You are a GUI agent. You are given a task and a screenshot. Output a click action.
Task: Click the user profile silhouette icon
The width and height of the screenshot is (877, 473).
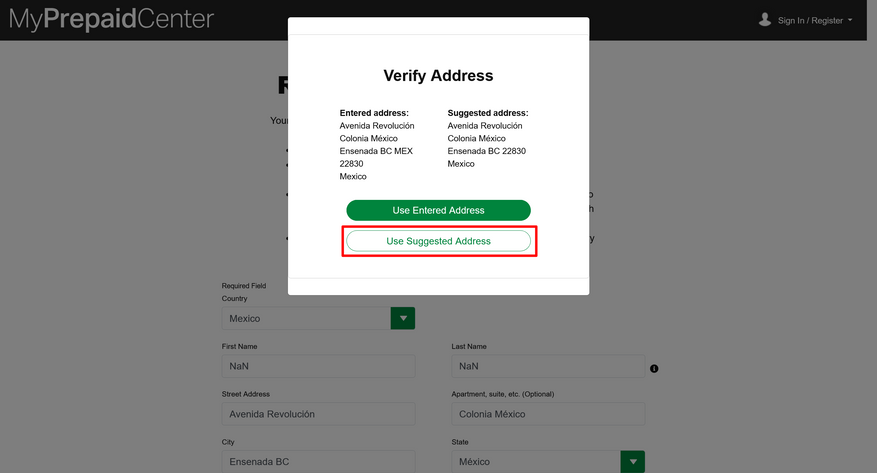(765, 19)
